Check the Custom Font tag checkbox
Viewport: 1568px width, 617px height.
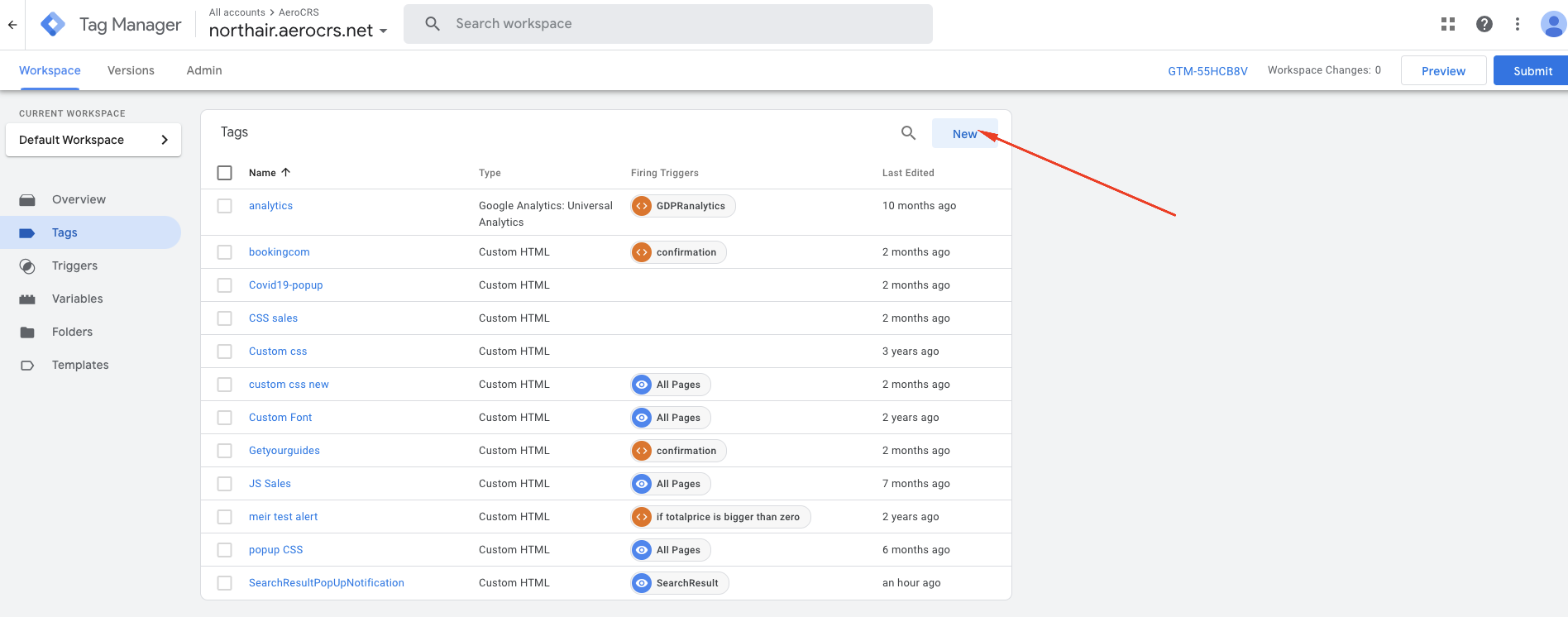(x=224, y=418)
